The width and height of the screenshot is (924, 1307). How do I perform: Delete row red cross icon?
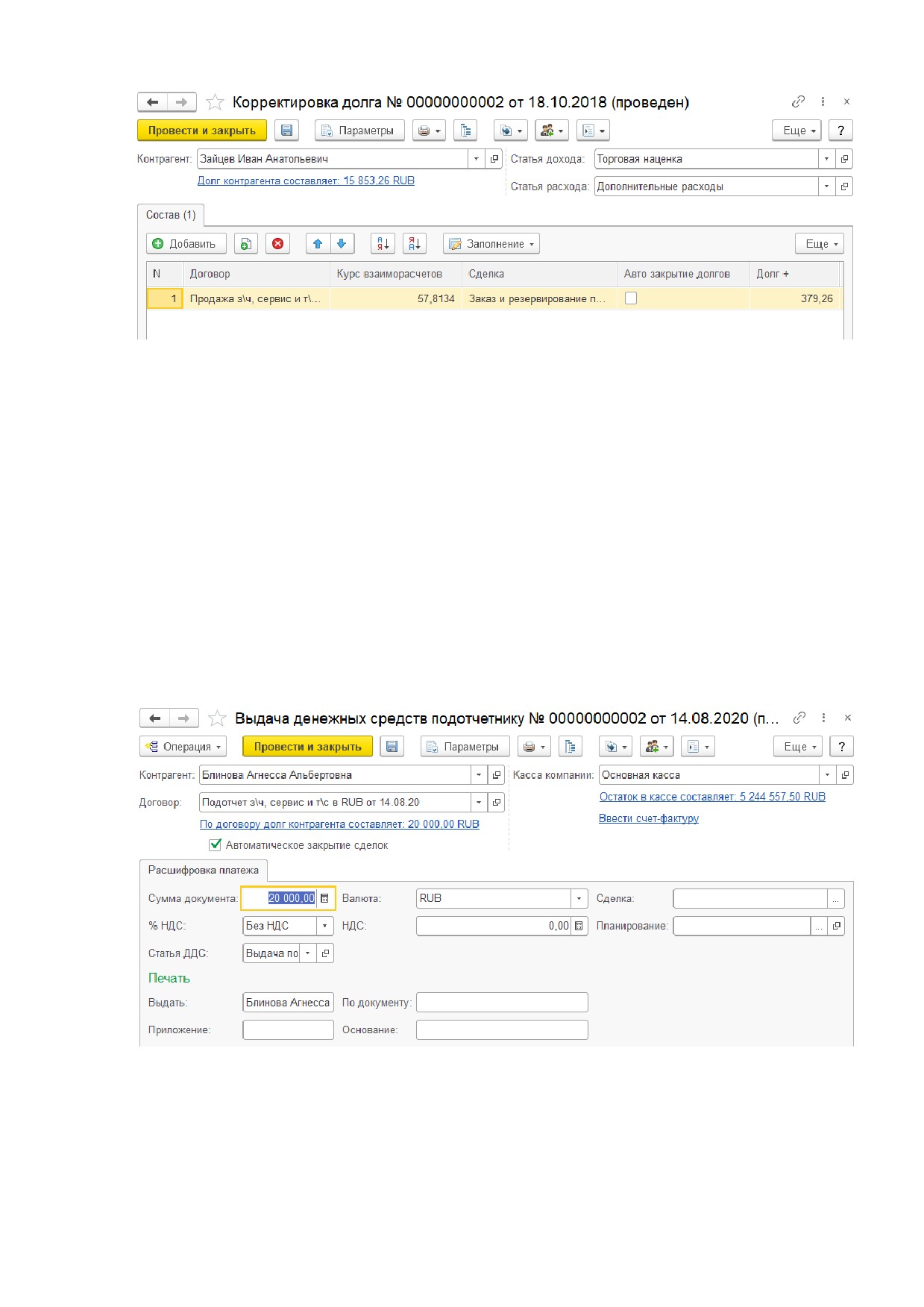coord(277,244)
